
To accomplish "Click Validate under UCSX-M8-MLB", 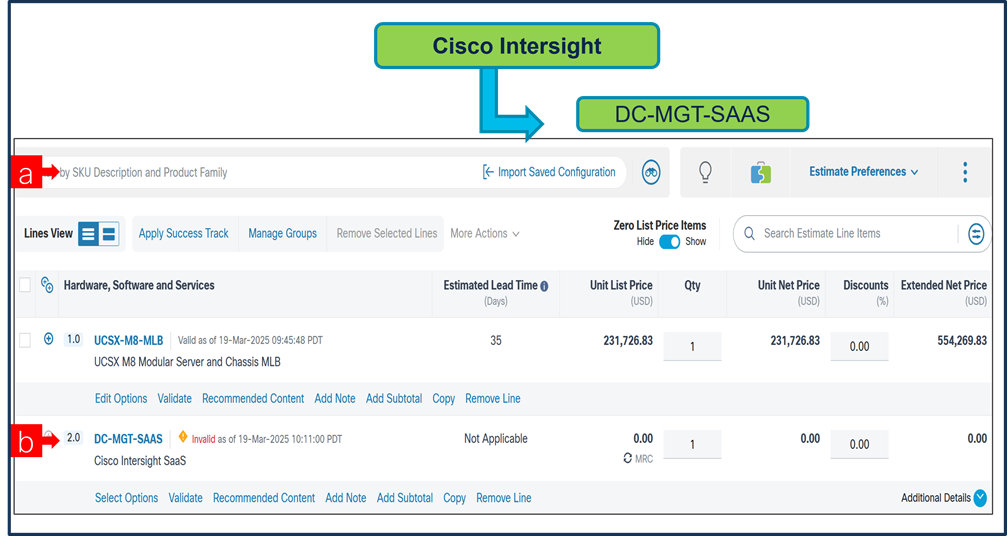I will (175, 399).
